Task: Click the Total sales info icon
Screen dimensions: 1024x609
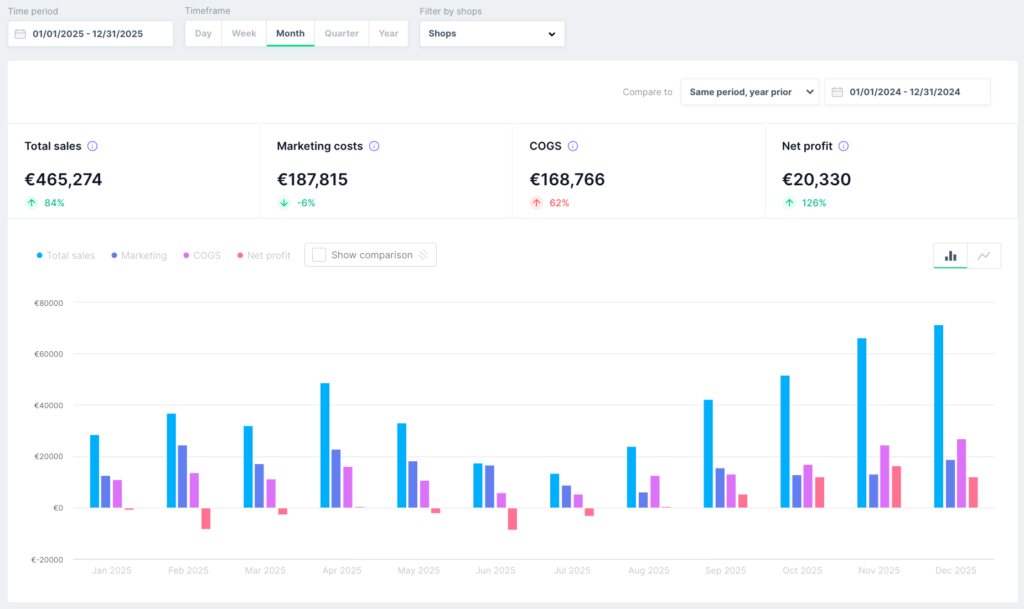Action: tap(93, 146)
